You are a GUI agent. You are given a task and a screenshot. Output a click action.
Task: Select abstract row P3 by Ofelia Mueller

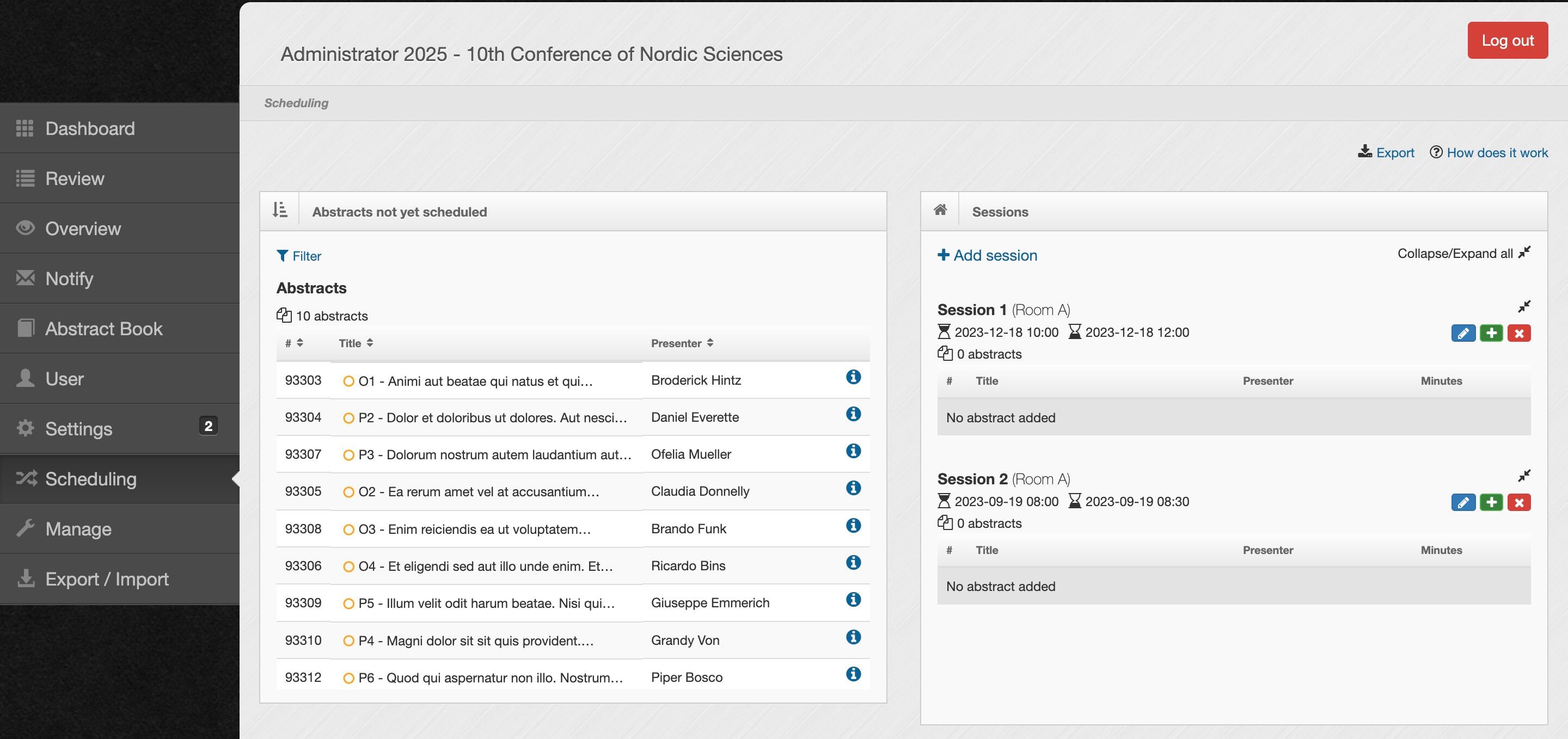pos(494,454)
